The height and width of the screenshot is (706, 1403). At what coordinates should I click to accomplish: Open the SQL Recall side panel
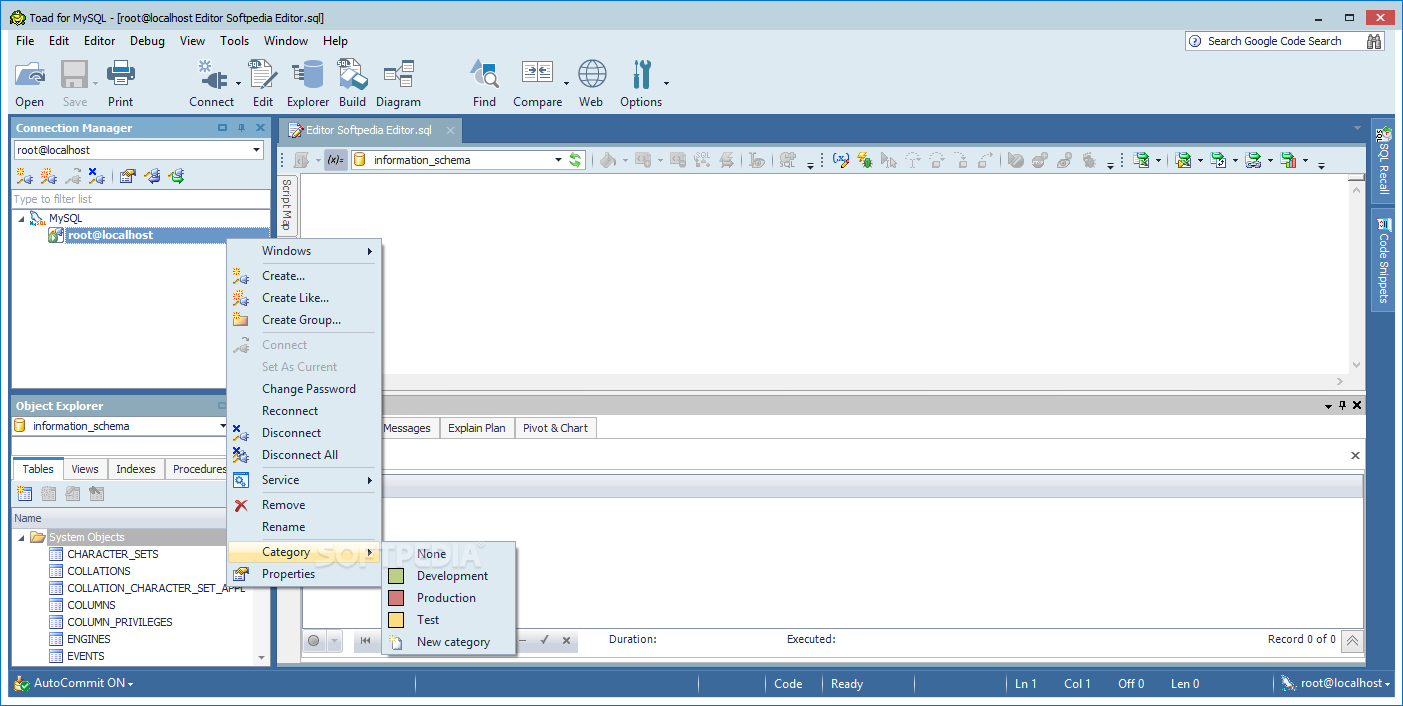(x=1384, y=159)
